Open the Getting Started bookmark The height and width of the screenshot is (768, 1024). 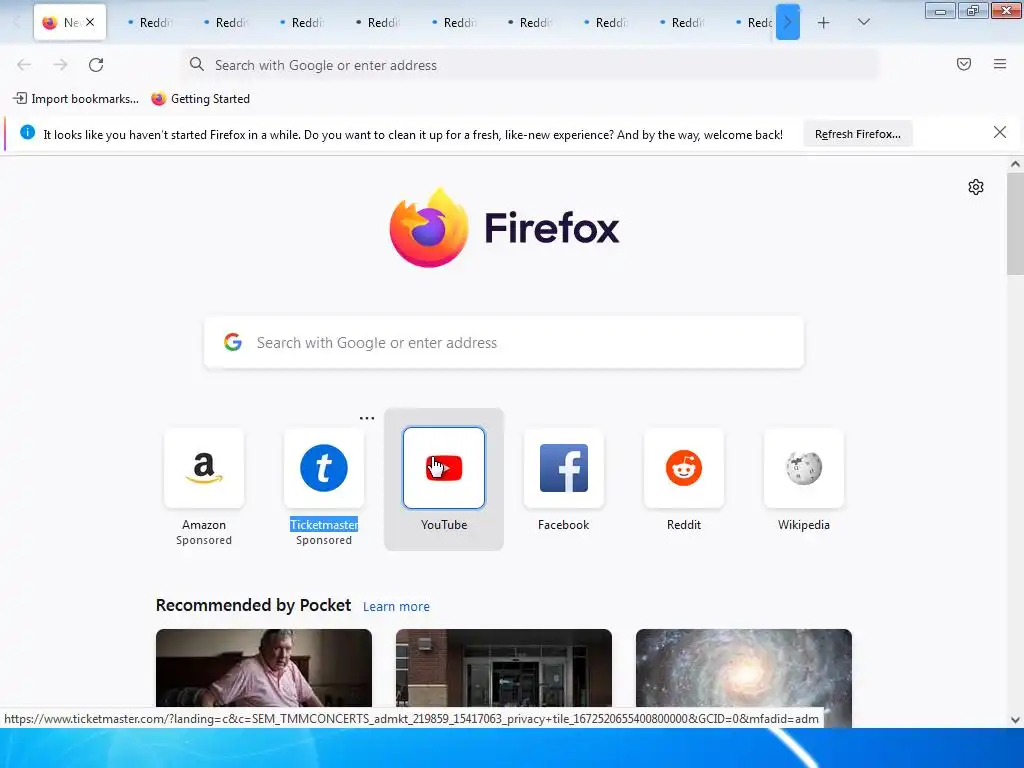pyautogui.click(x=200, y=99)
